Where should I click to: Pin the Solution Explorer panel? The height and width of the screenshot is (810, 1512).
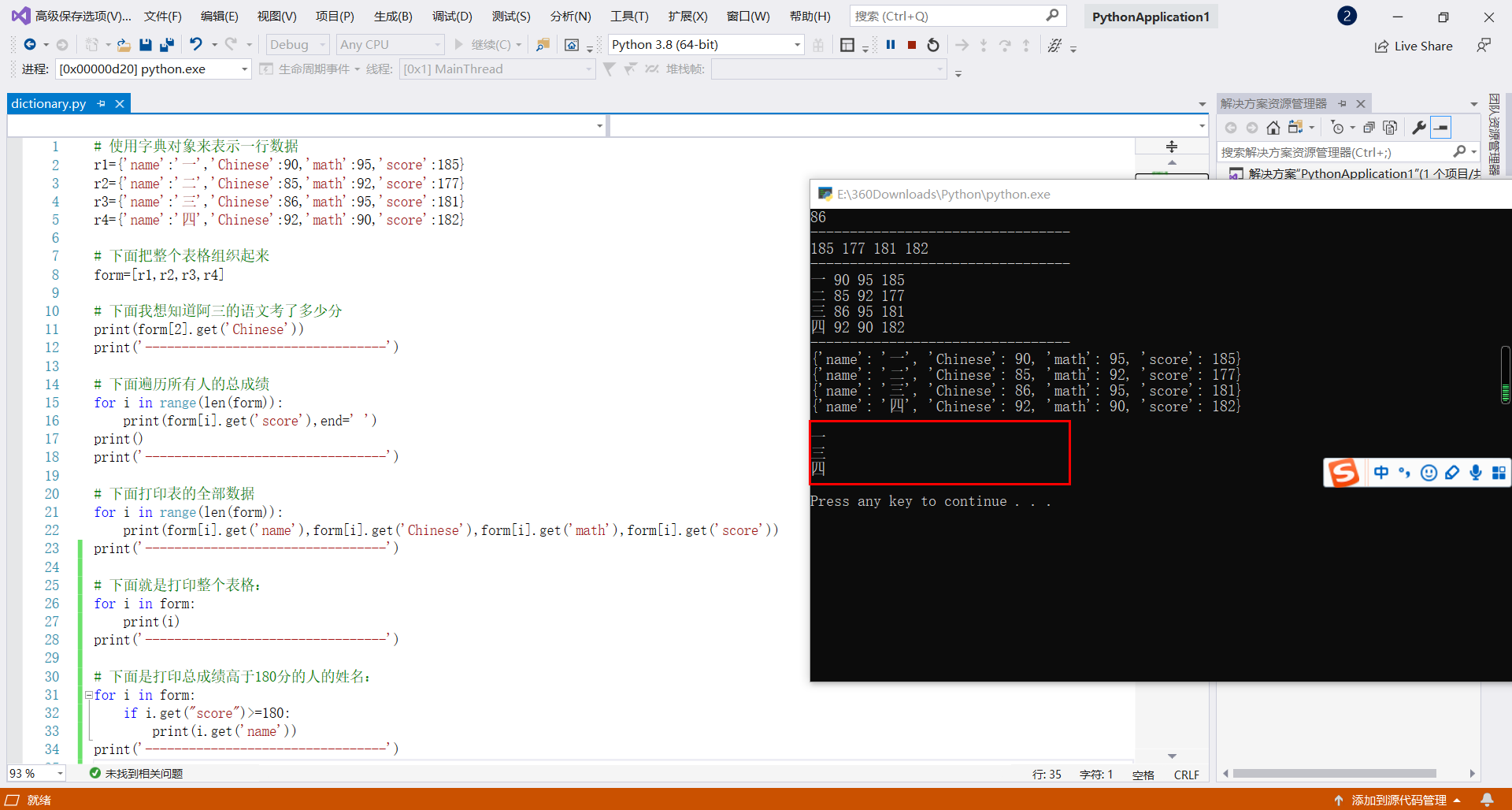pyautogui.click(x=1343, y=103)
